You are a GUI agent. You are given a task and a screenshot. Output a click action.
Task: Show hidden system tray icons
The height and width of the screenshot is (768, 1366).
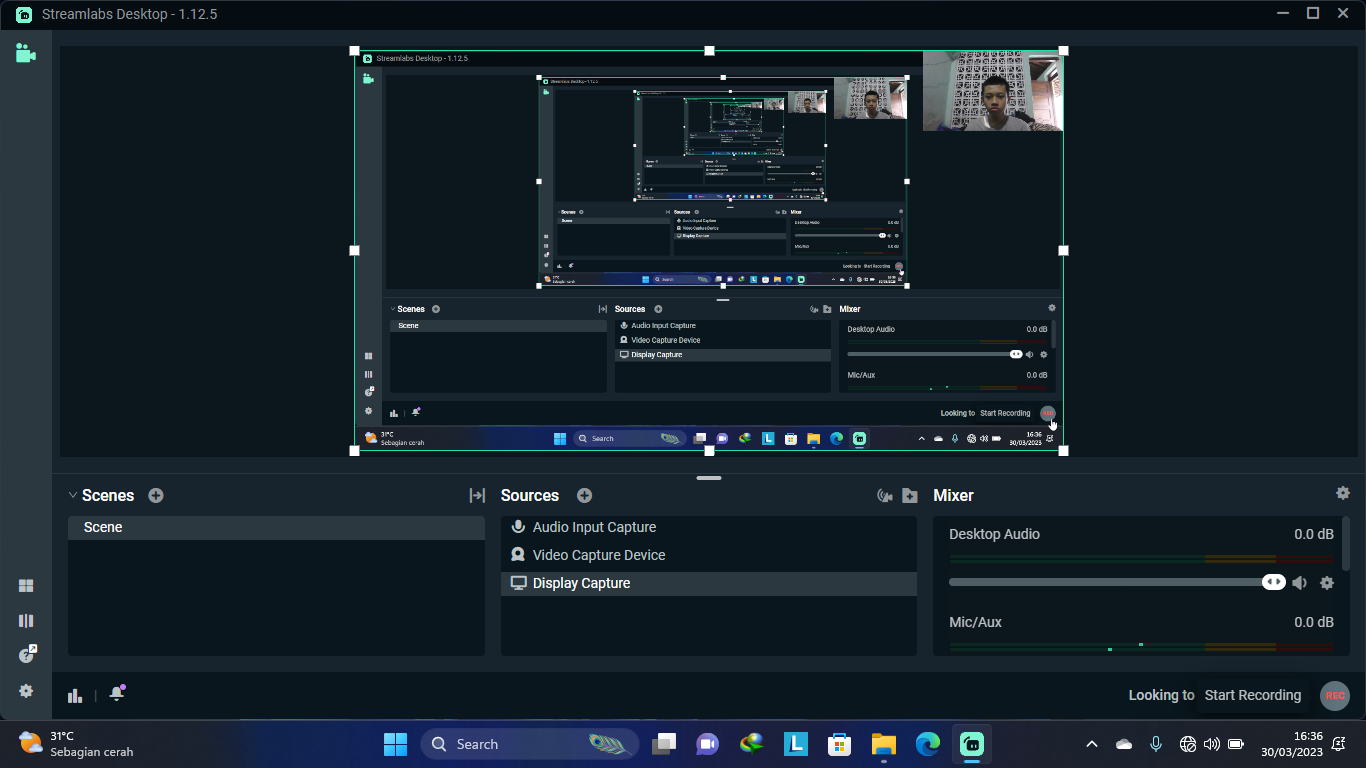point(1092,744)
